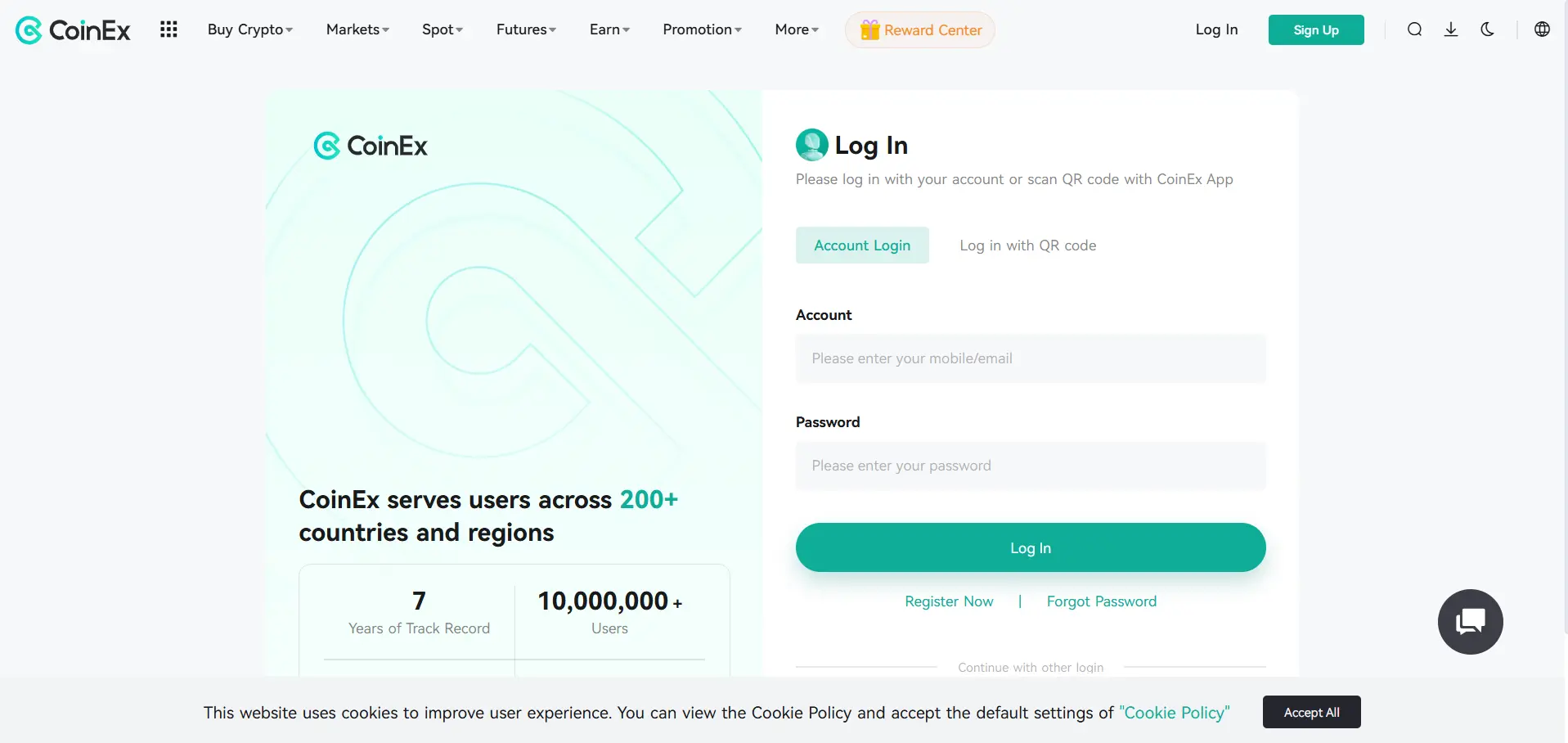Open the apps grid menu icon
1568x743 pixels.
(168, 29)
